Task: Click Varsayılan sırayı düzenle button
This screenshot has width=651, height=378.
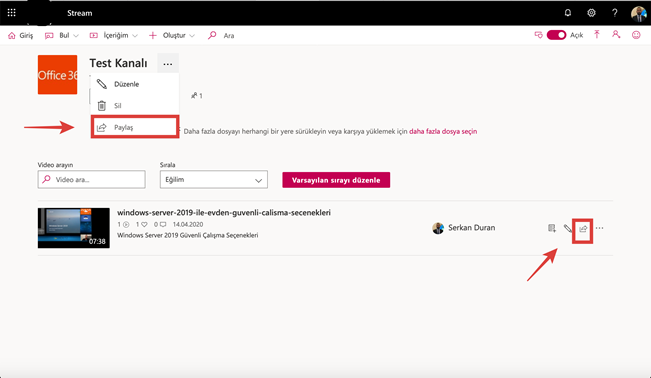Action: pos(336,180)
